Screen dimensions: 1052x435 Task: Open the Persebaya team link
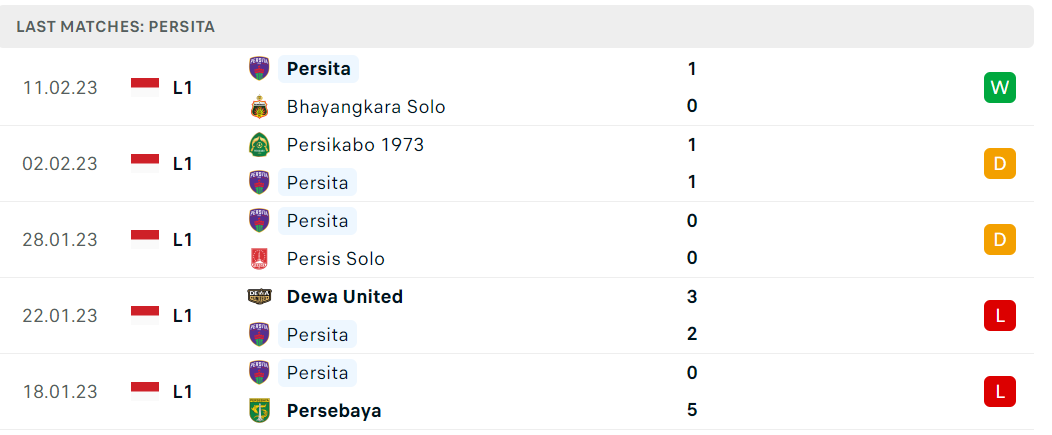[334, 411]
